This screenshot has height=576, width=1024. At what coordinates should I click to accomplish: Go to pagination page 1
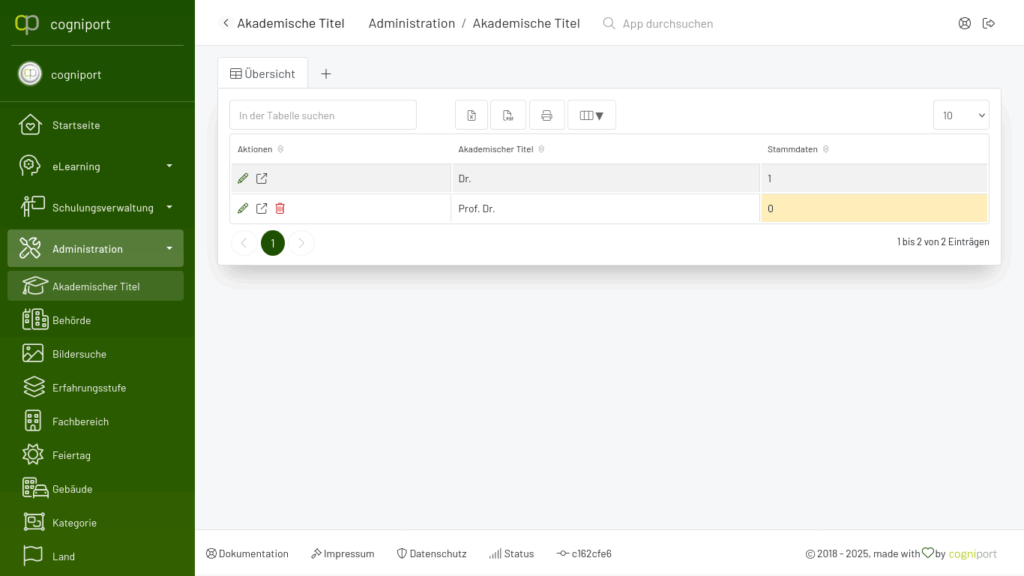point(273,243)
